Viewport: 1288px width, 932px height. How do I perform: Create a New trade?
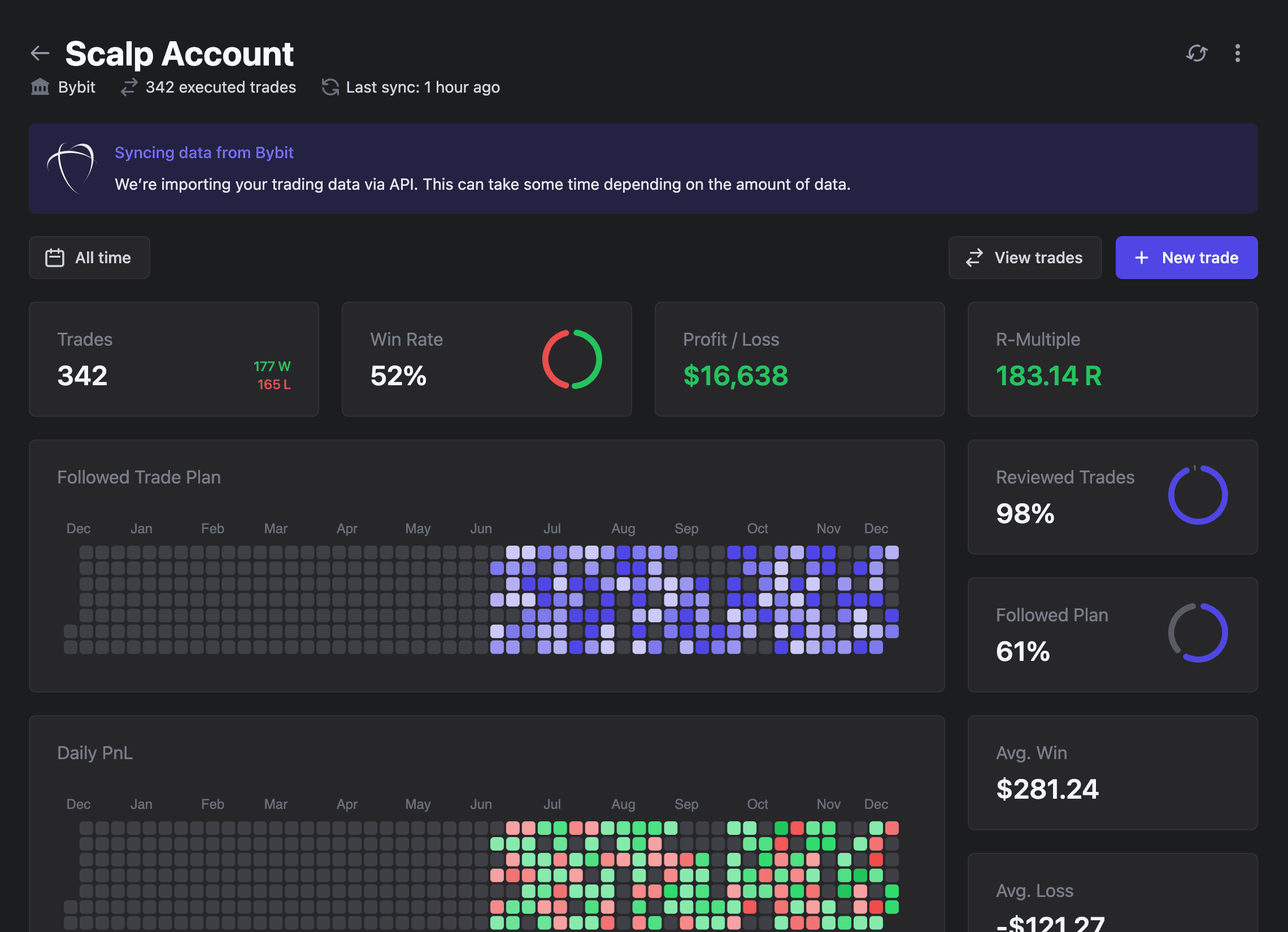click(x=1186, y=257)
